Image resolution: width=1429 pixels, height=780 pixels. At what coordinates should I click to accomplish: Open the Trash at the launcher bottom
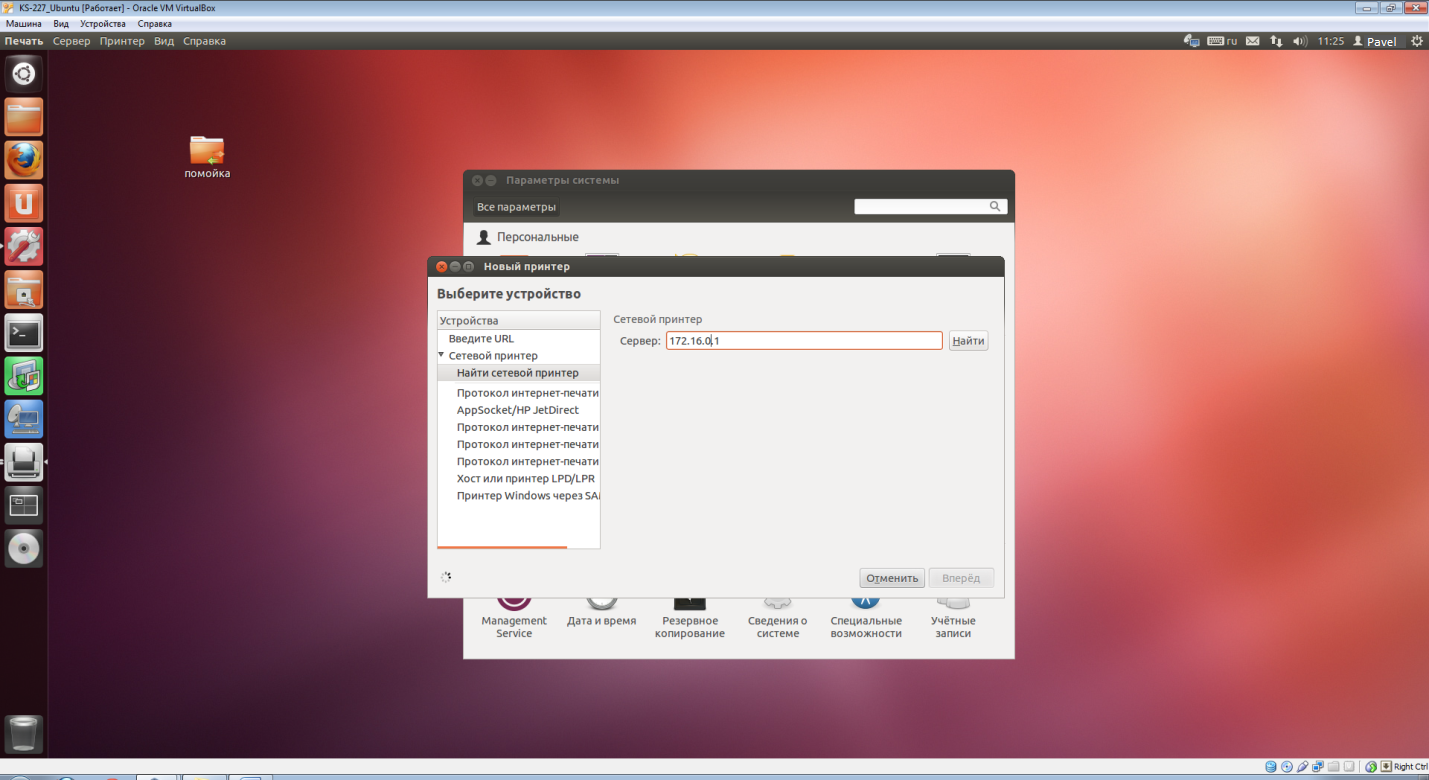[24, 733]
